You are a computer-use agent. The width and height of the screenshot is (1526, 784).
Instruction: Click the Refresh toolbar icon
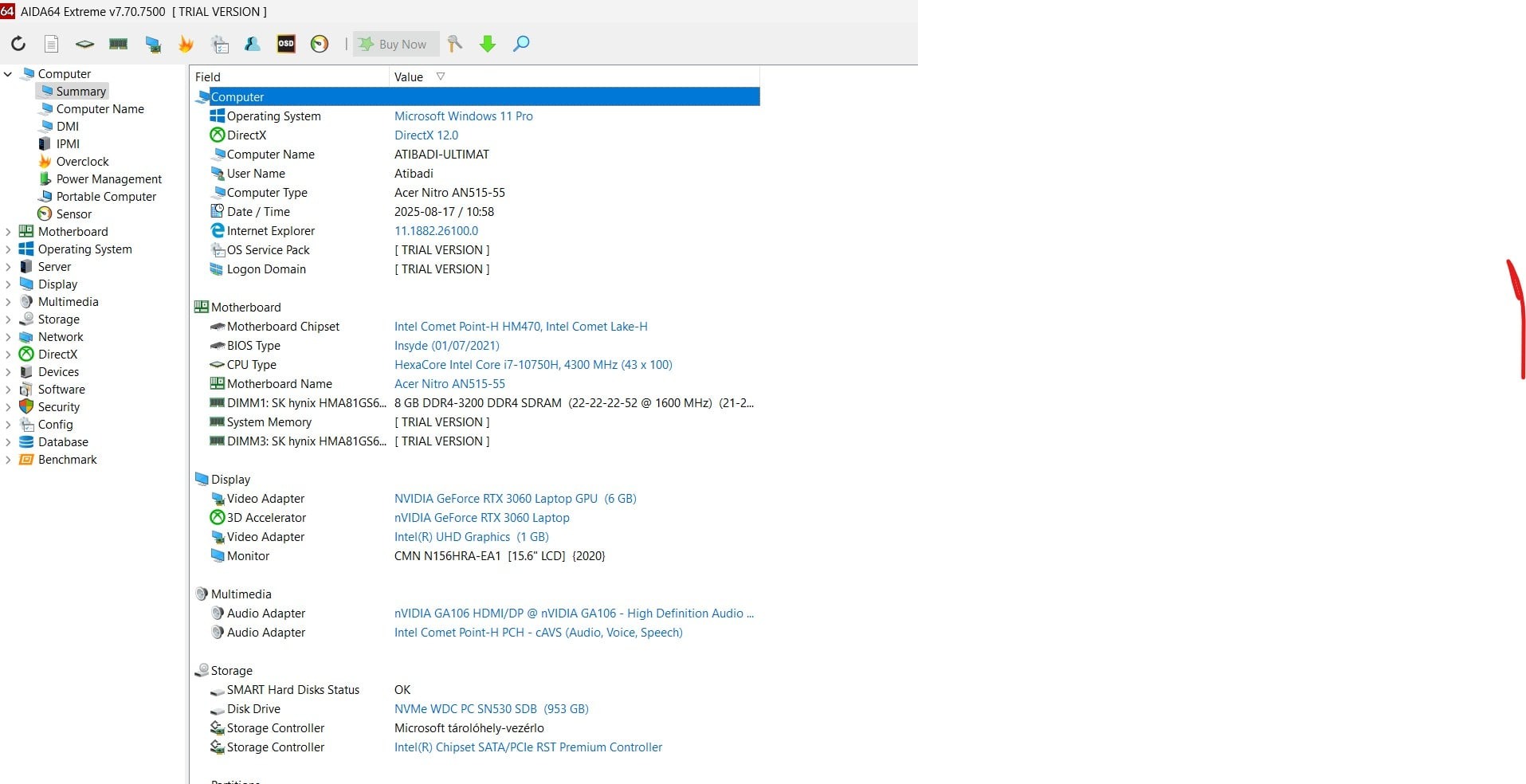tap(18, 44)
